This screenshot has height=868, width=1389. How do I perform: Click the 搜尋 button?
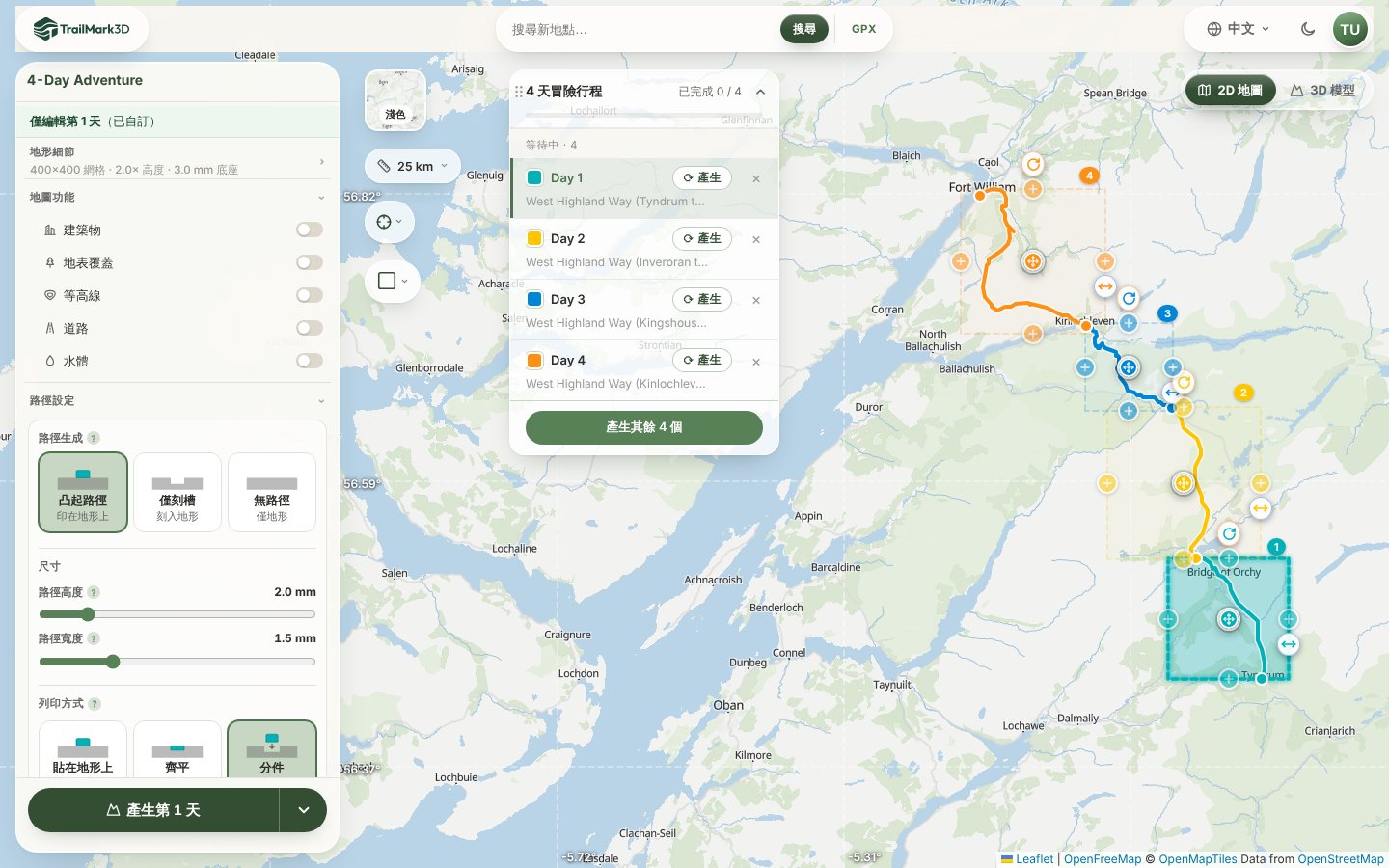pos(804,29)
